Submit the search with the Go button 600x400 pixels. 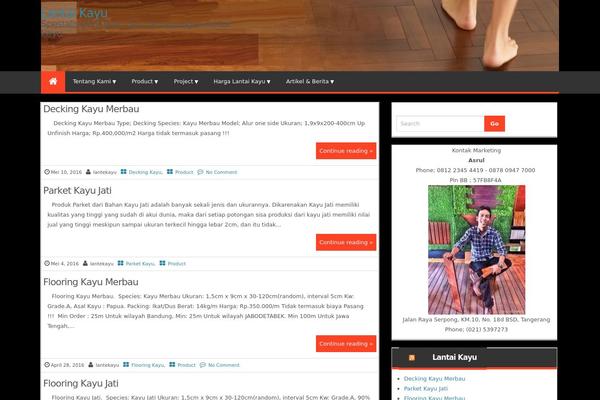(494, 124)
